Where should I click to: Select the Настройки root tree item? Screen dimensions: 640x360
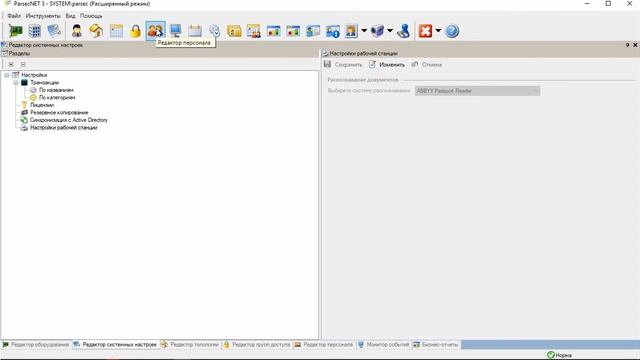point(34,75)
